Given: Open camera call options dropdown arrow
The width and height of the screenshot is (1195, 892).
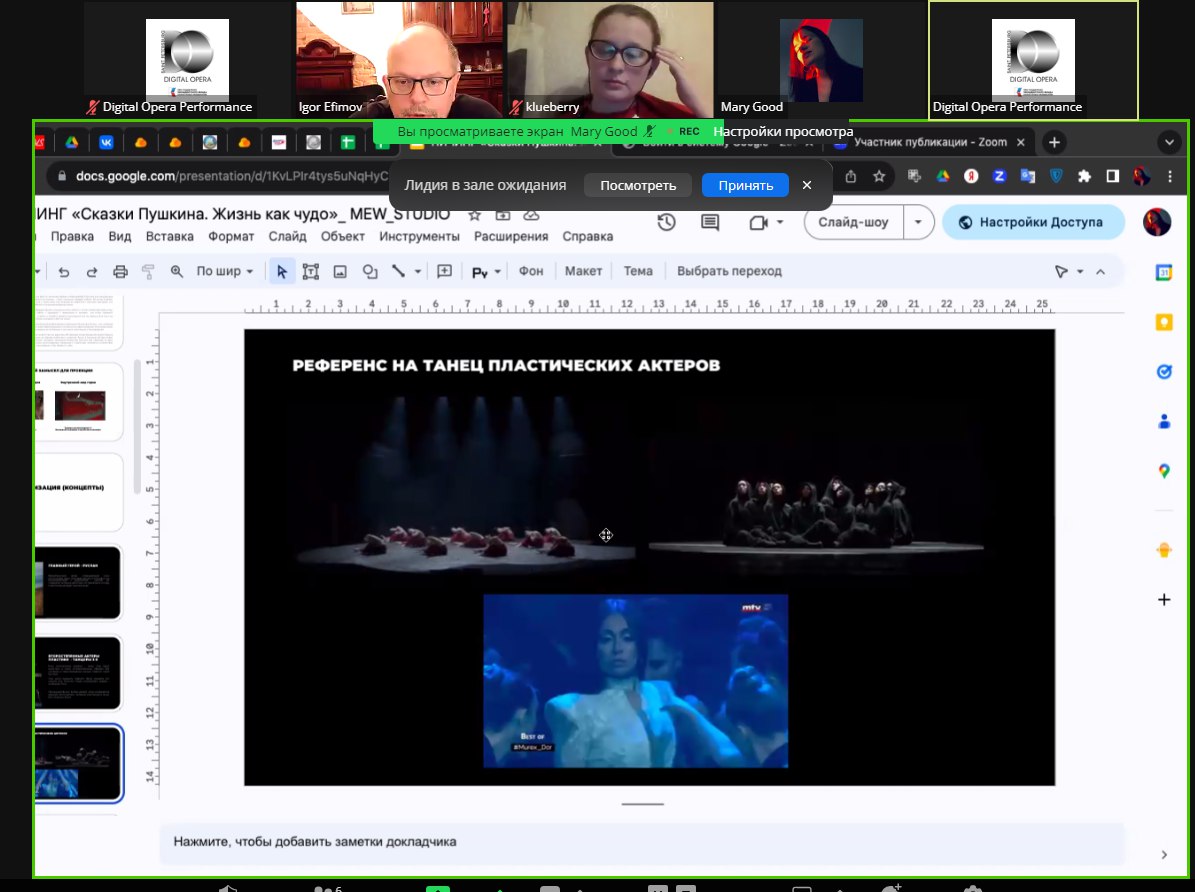Looking at the screenshot, I should pos(780,223).
